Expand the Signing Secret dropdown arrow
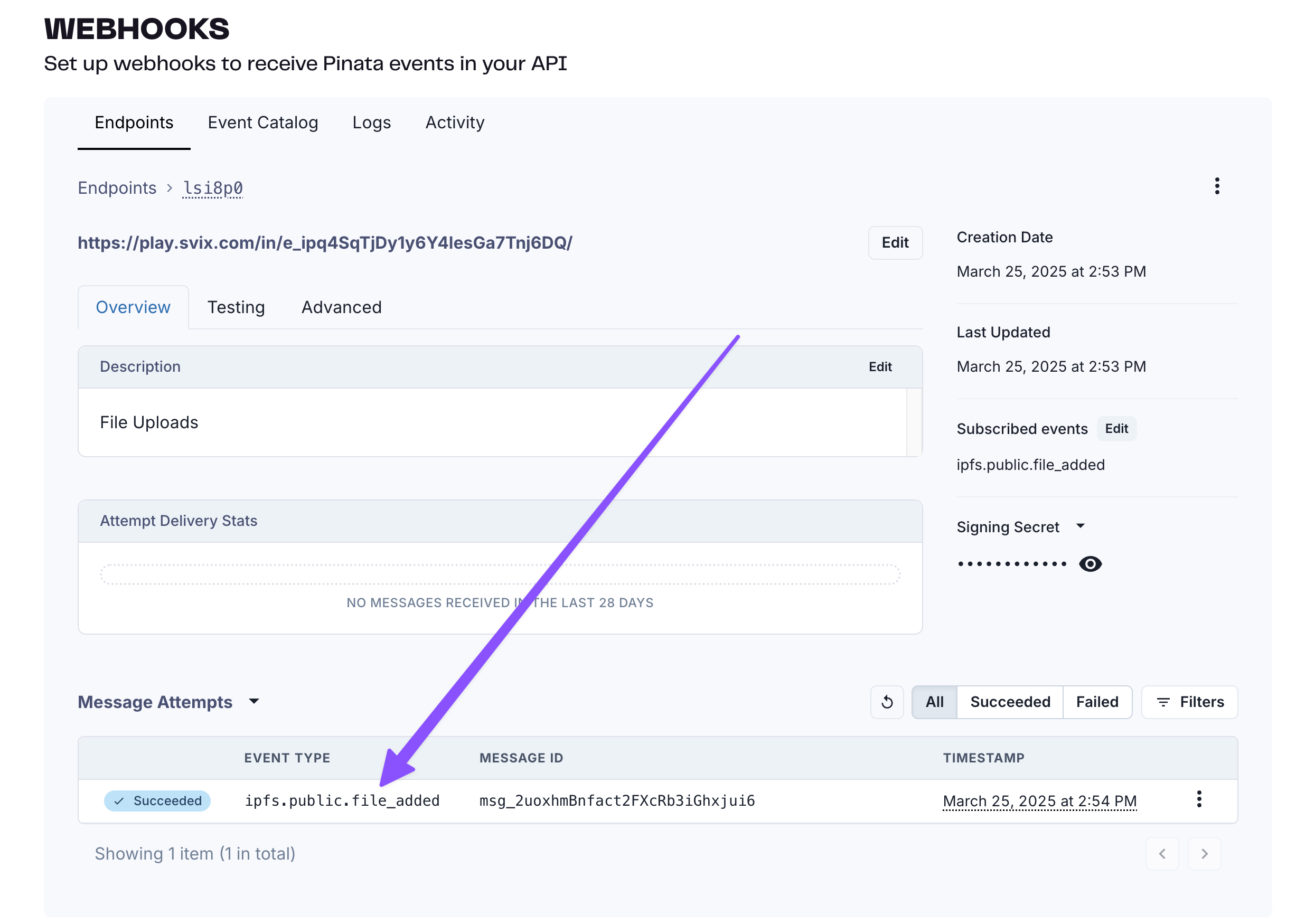Screen dimensions: 1296x924 click(x=1080, y=526)
